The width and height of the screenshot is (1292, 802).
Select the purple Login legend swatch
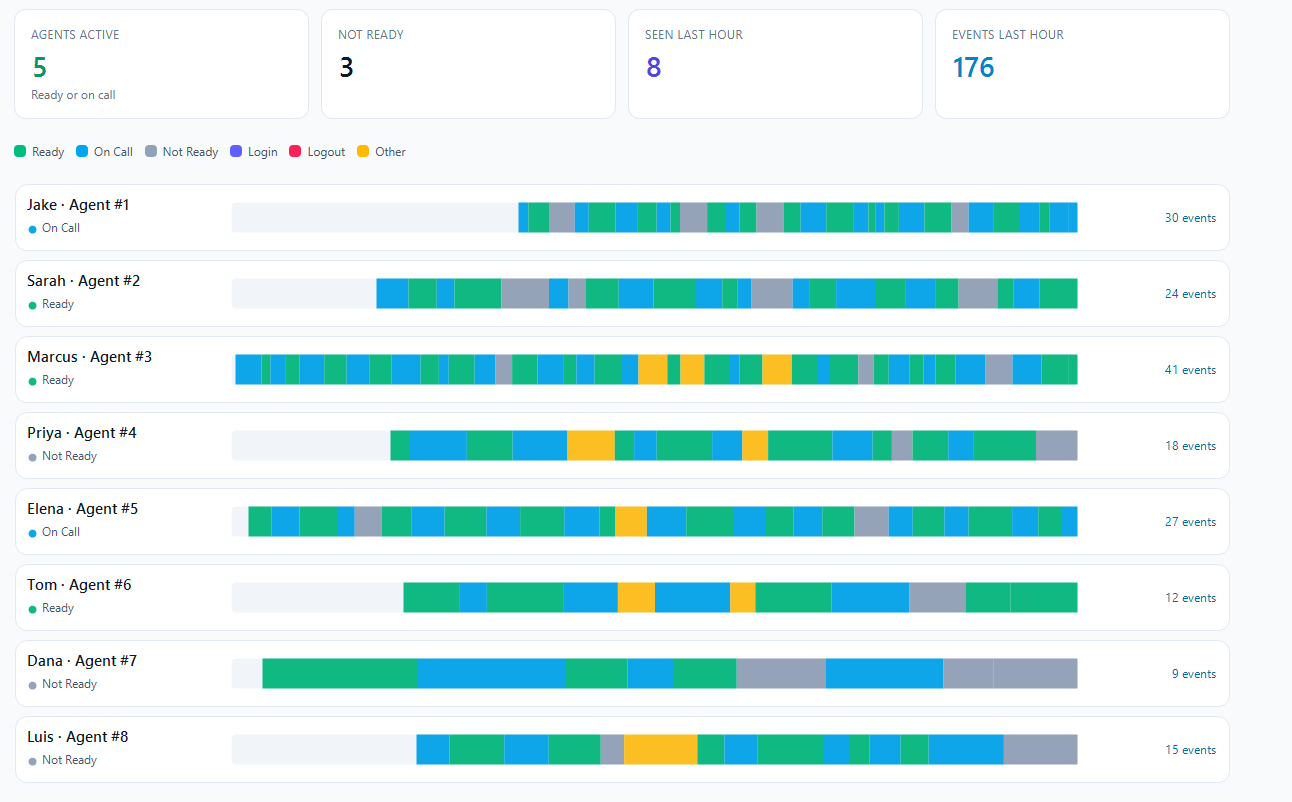[236, 152]
